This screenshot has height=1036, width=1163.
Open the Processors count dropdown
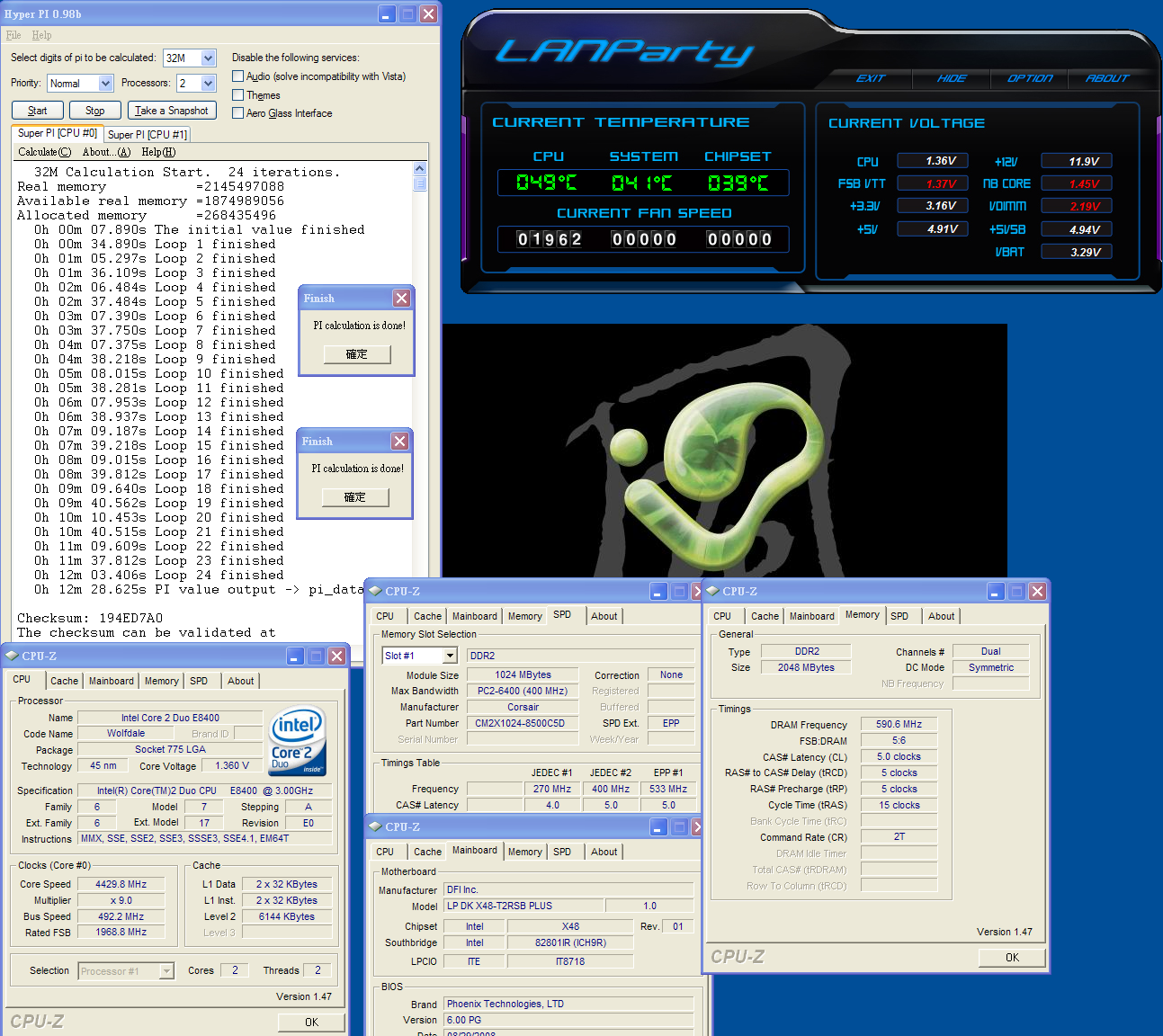208,84
